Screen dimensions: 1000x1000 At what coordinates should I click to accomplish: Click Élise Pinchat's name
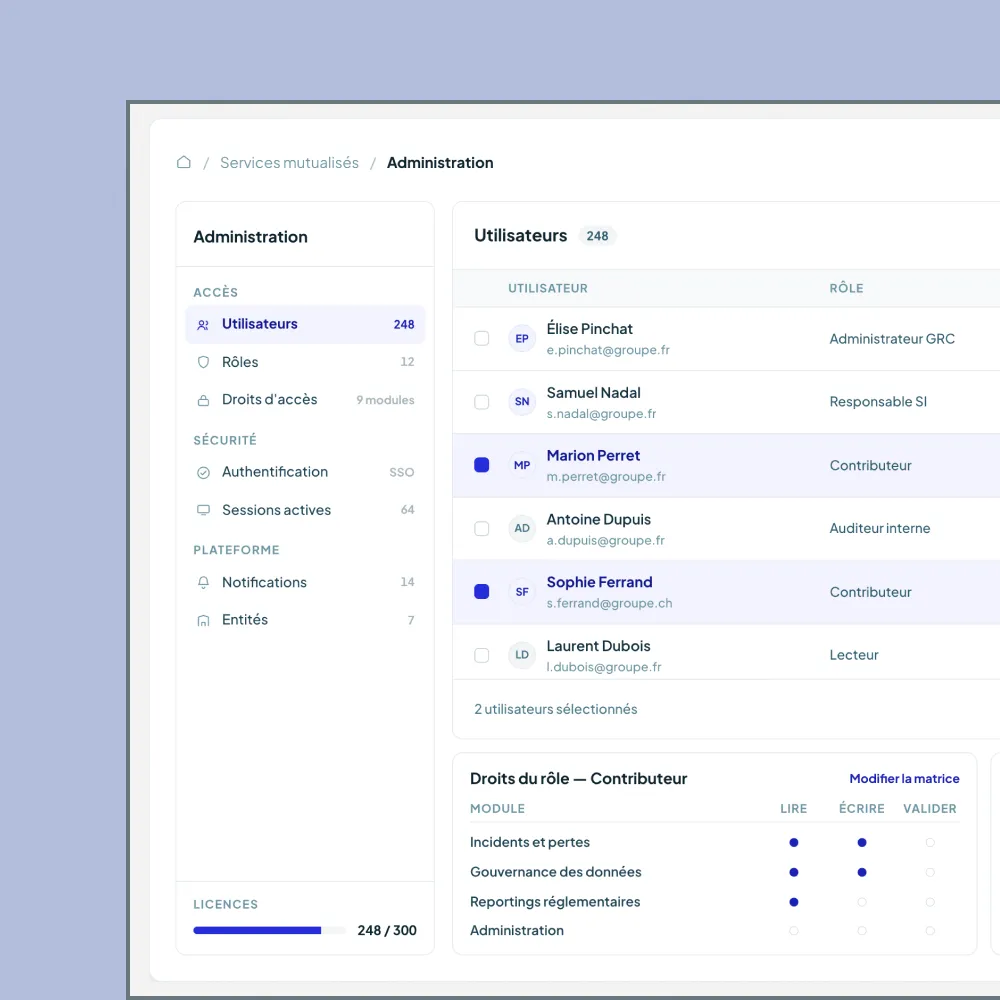point(589,329)
